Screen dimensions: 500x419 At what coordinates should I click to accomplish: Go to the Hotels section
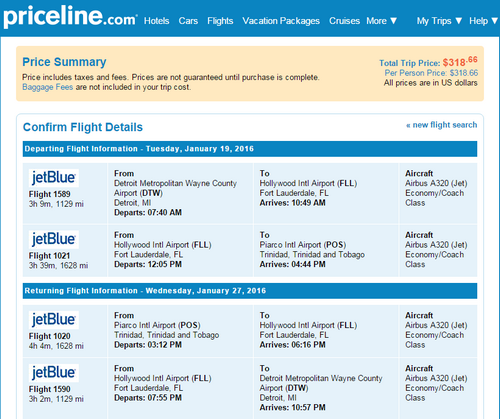pos(156,21)
